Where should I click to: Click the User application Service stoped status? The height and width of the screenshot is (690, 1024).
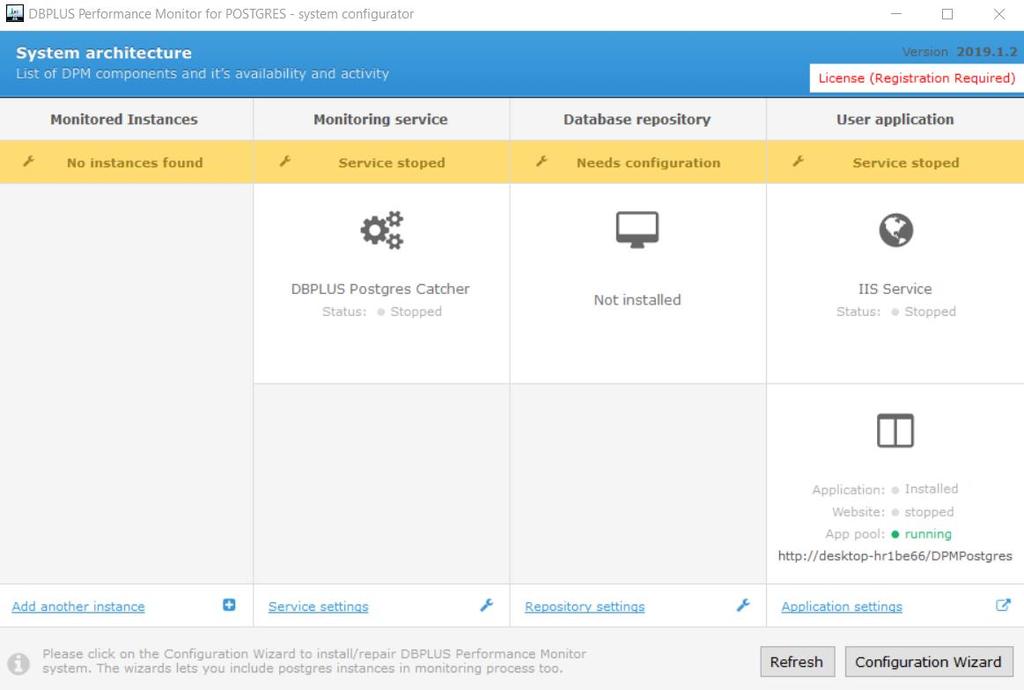(906, 163)
